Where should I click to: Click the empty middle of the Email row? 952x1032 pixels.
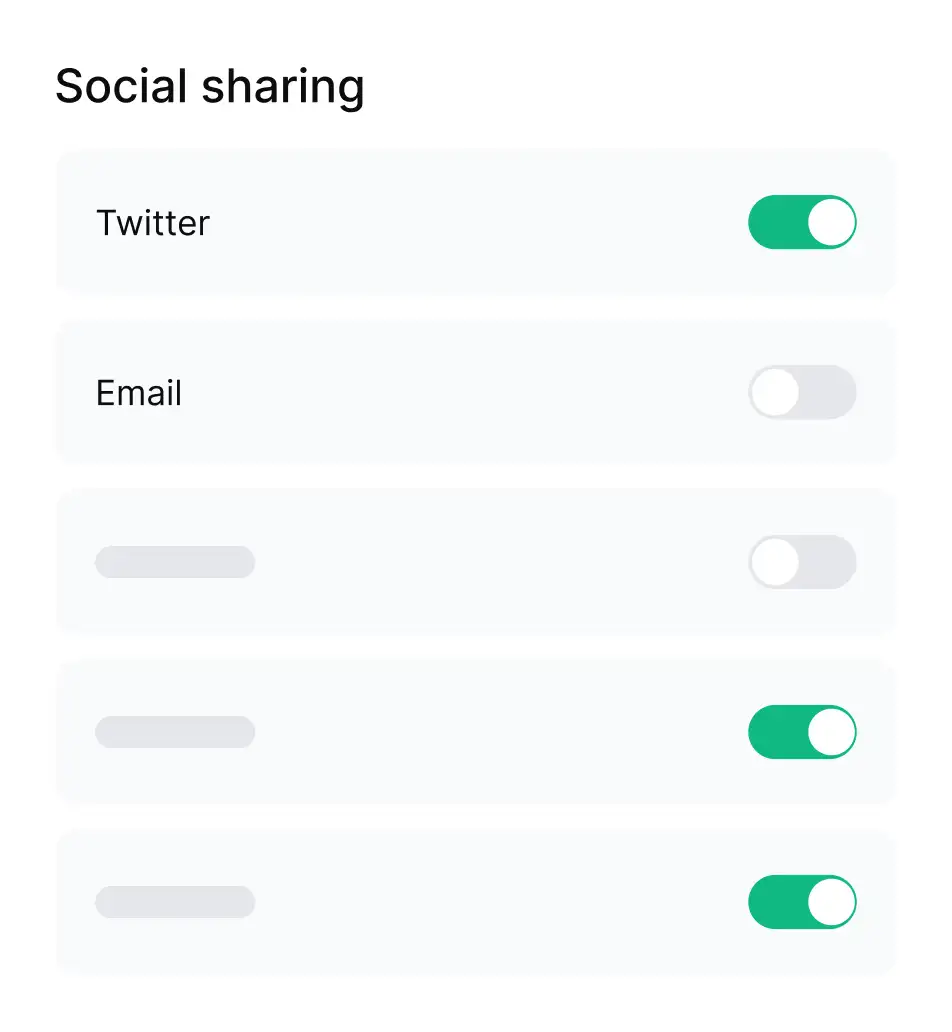(475, 392)
